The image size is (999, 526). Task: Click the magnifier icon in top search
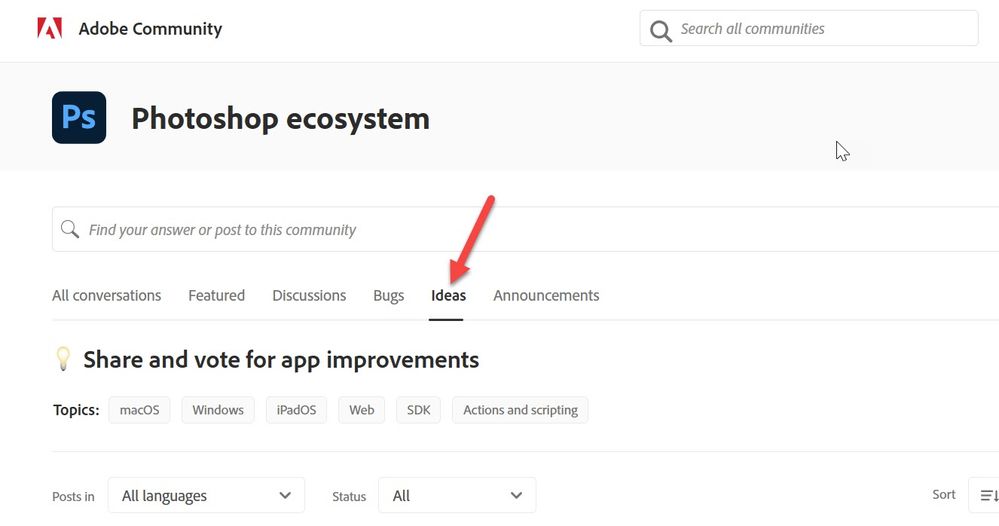coord(661,30)
